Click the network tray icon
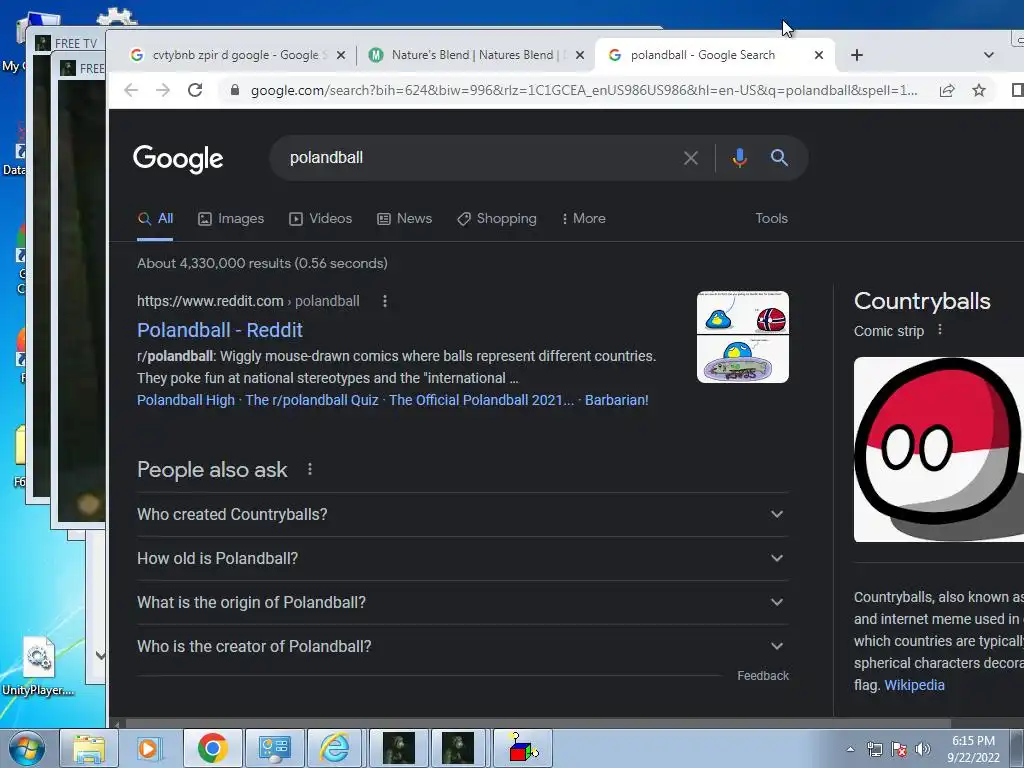This screenshot has height=768, width=1024. click(x=874, y=749)
